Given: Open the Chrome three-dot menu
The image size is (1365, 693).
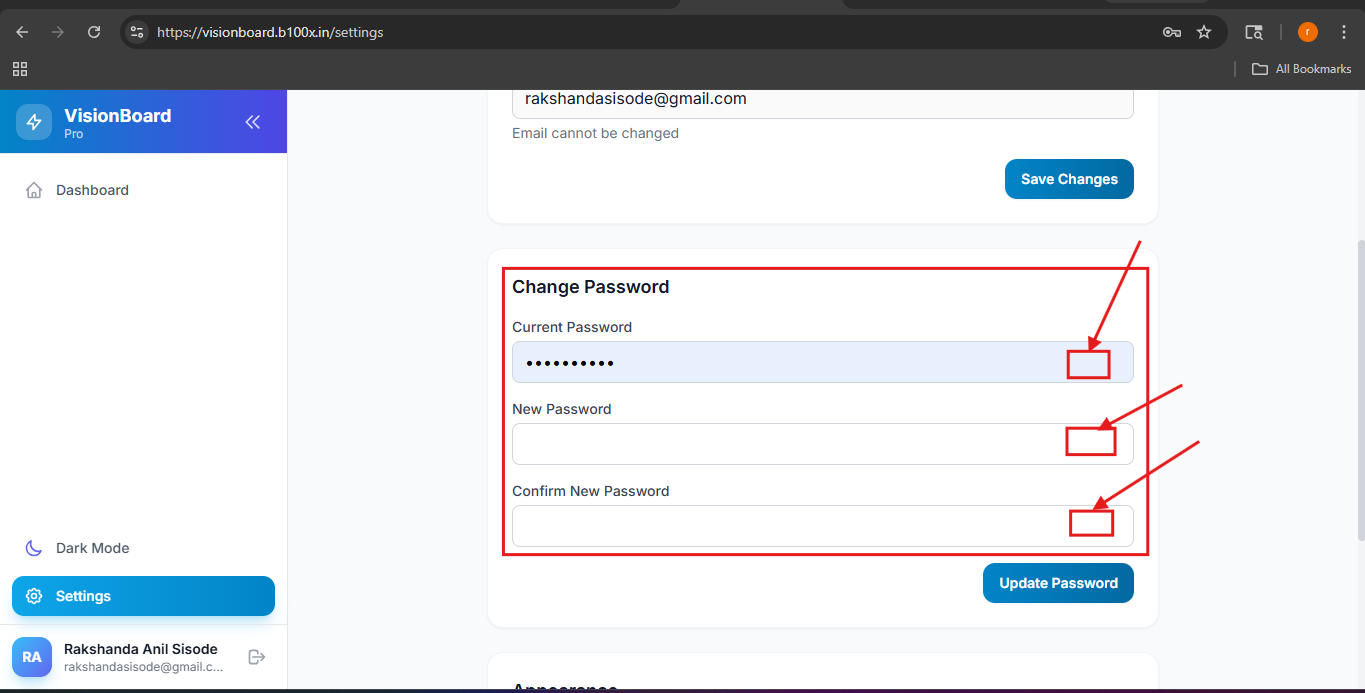Looking at the screenshot, I should click(1344, 32).
